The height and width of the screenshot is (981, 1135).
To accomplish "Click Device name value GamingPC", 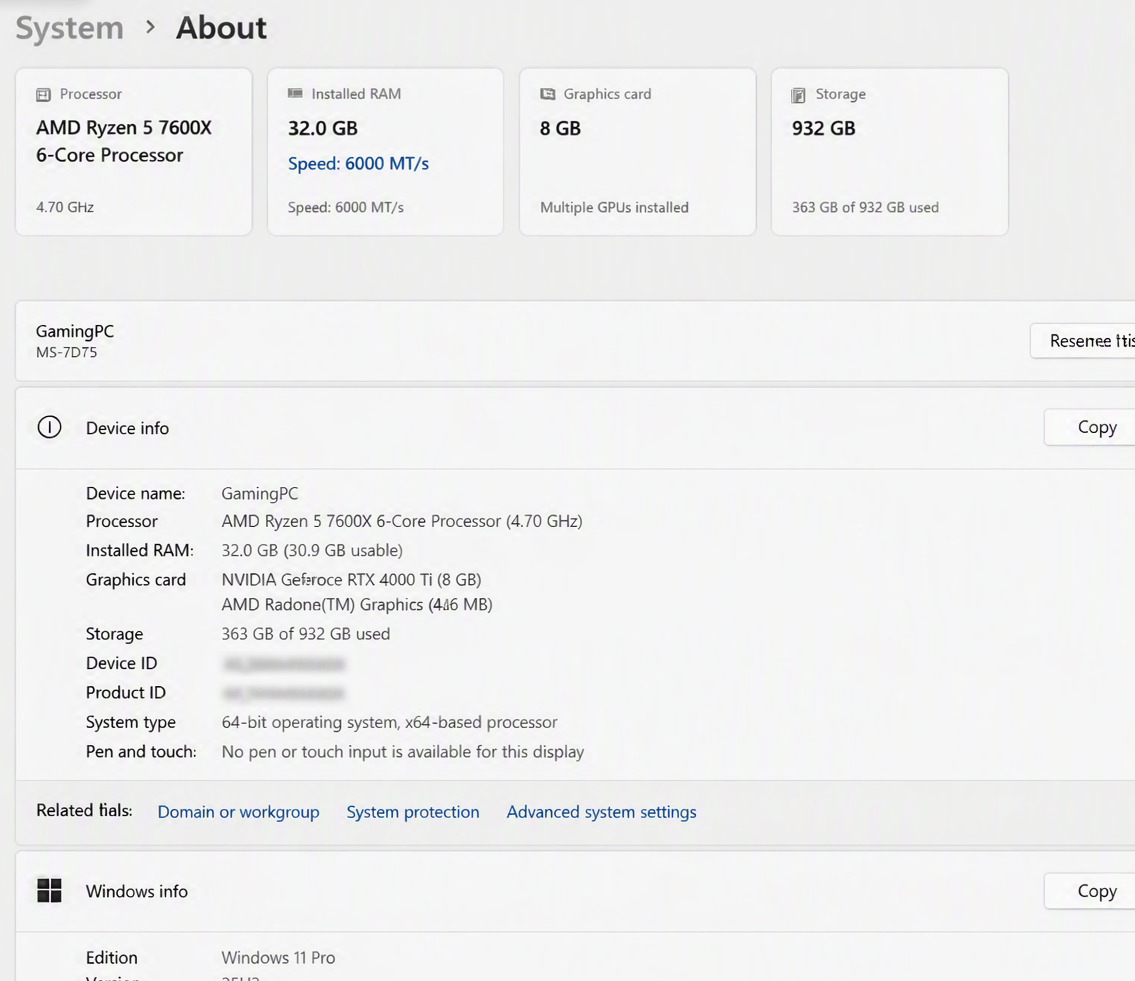I will click(259, 494).
